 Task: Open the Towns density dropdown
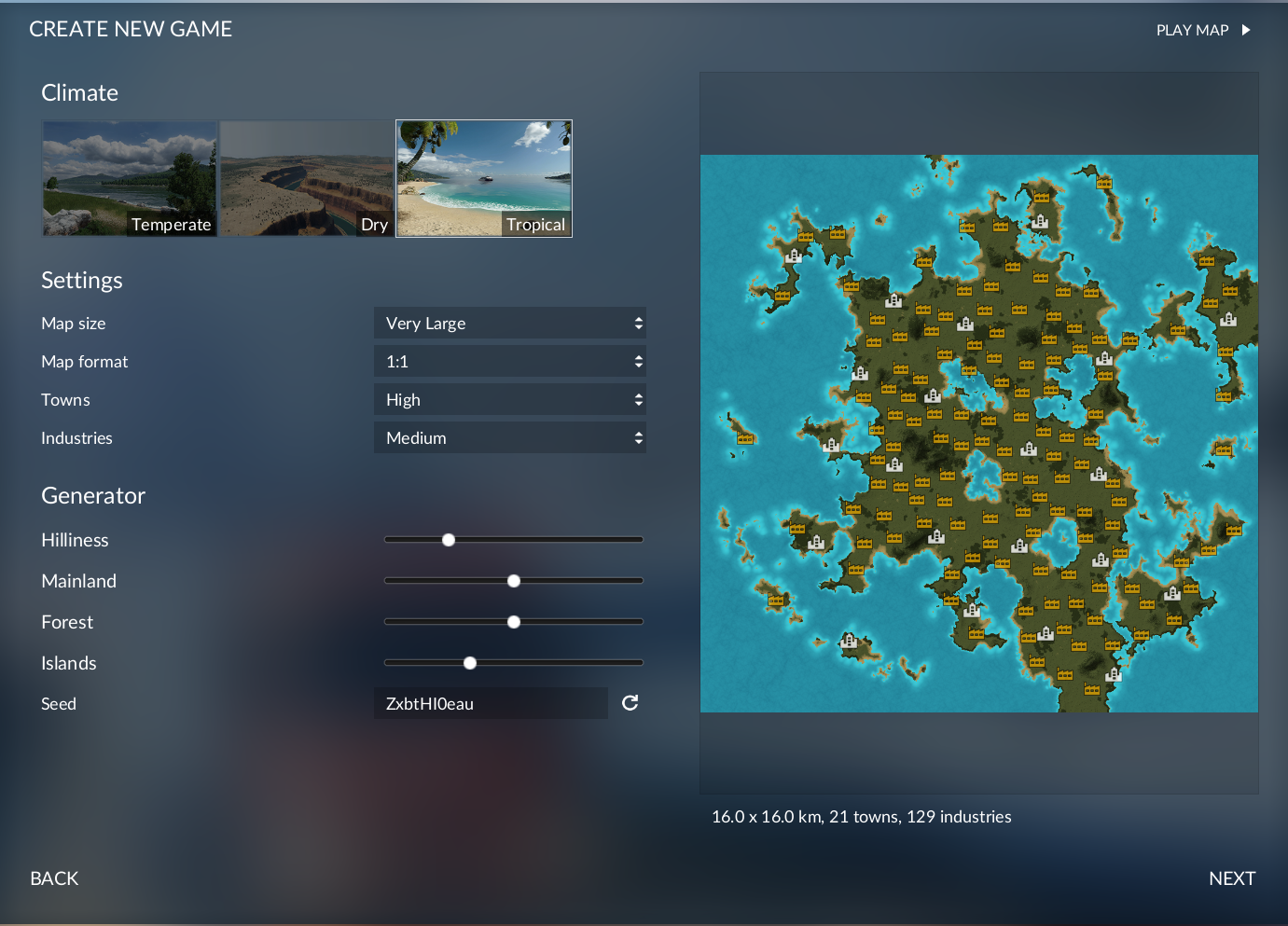510,399
